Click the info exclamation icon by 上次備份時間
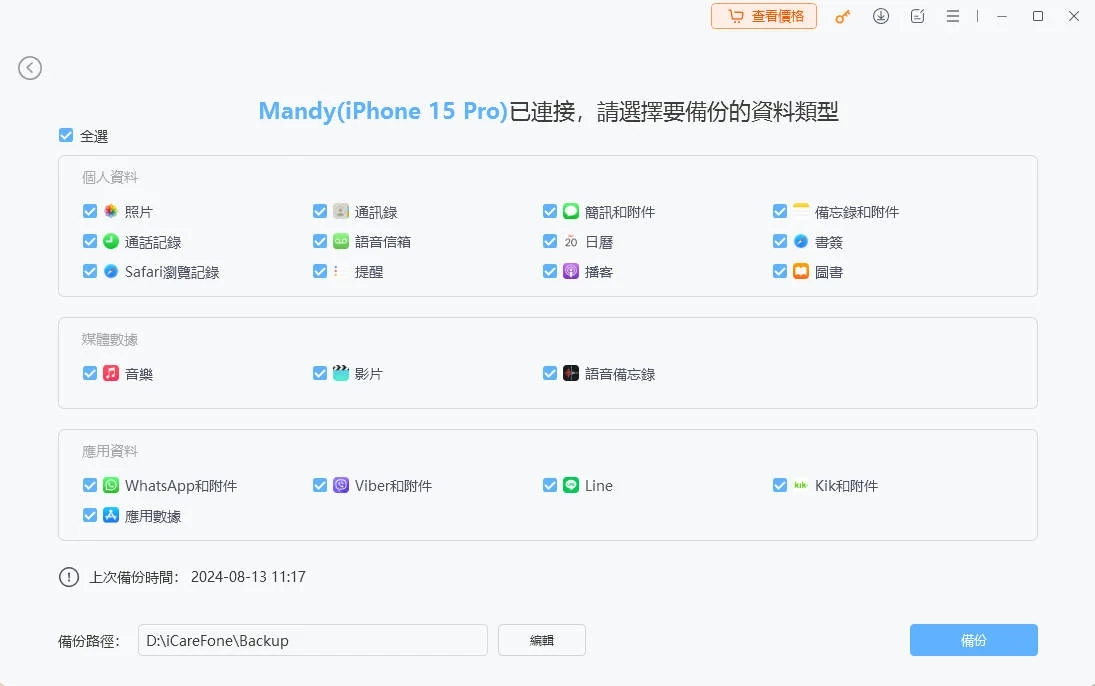1095x686 pixels. (68, 577)
